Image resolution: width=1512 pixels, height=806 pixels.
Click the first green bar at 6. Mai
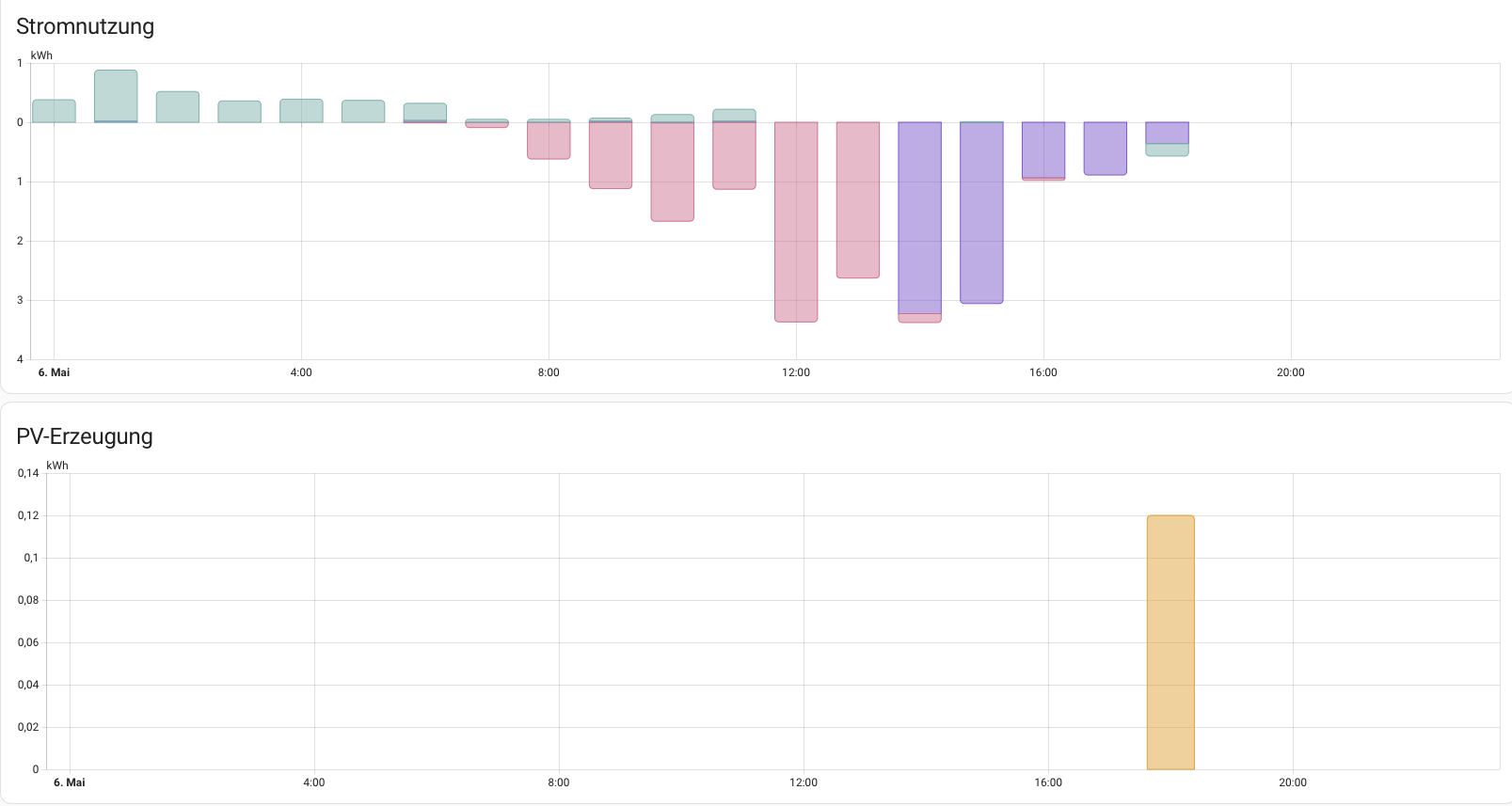pyautogui.click(x=54, y=111)
